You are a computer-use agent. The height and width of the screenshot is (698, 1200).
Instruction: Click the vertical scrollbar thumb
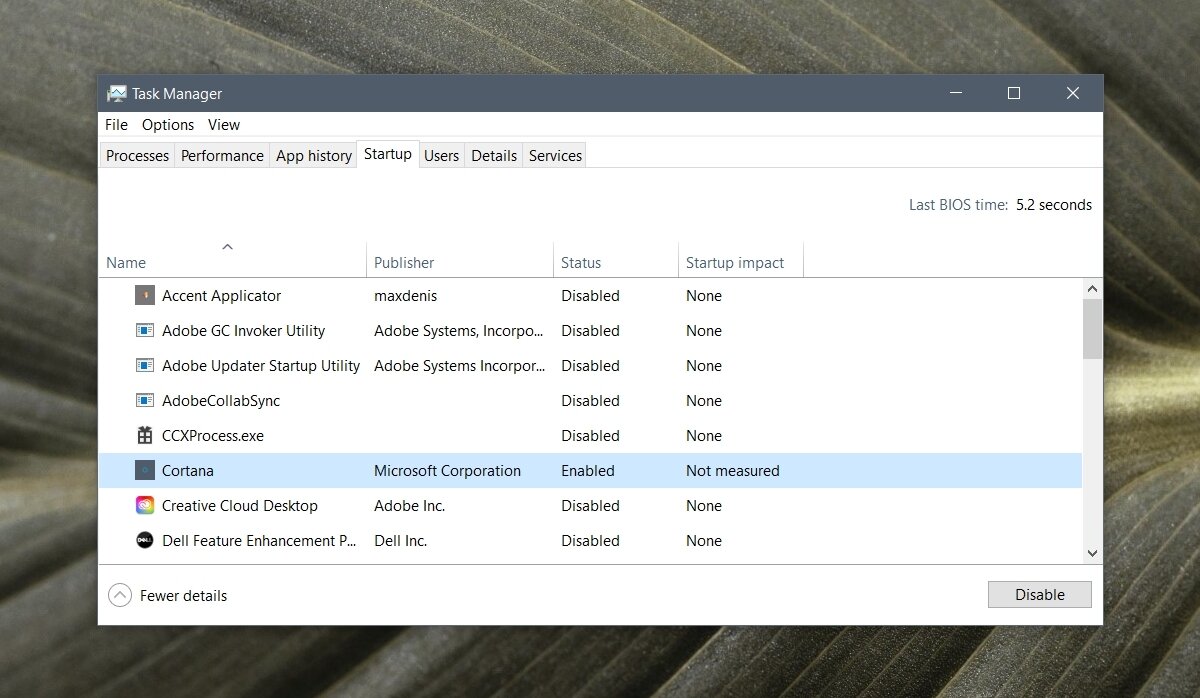[1092, 328]
